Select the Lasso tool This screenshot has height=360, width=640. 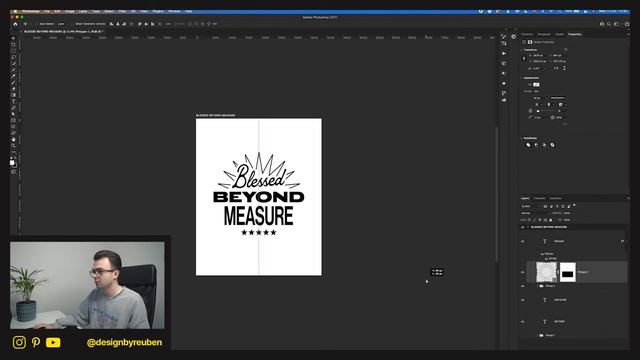pyautogui.click(x=13, y=57)
